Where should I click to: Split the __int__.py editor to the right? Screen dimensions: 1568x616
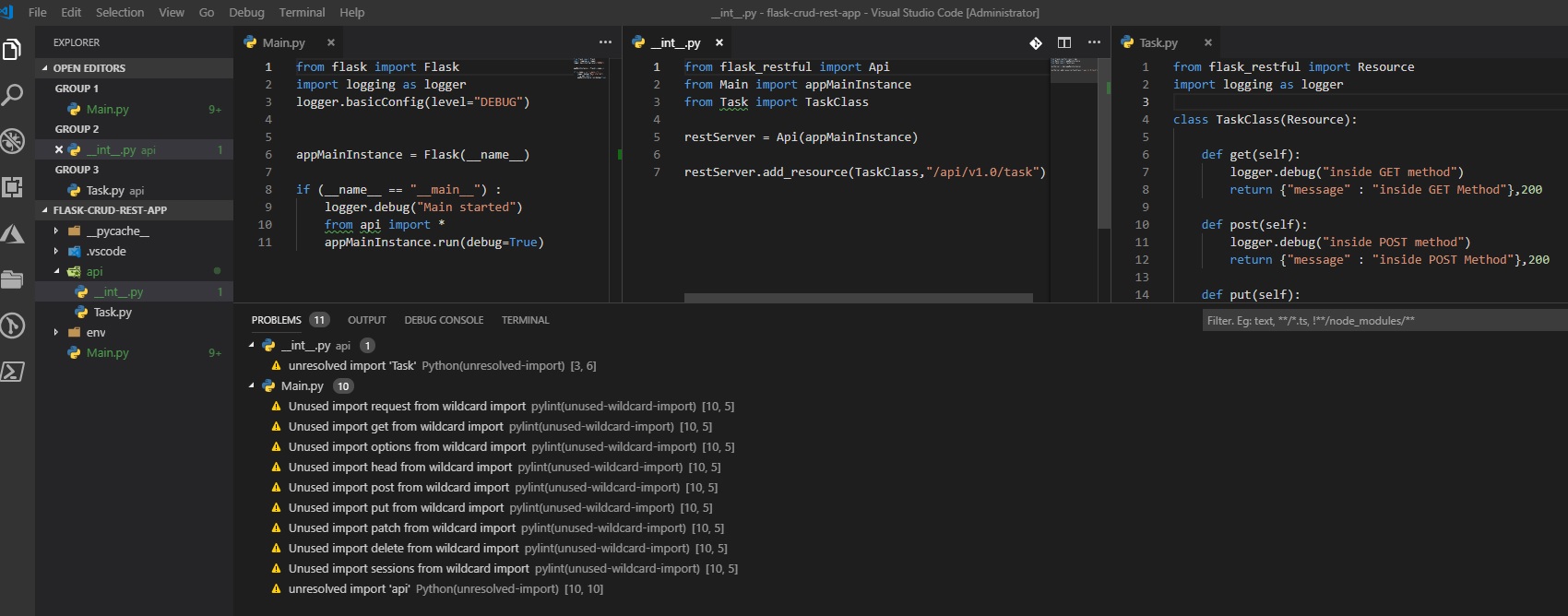(x=1064, y=42)
